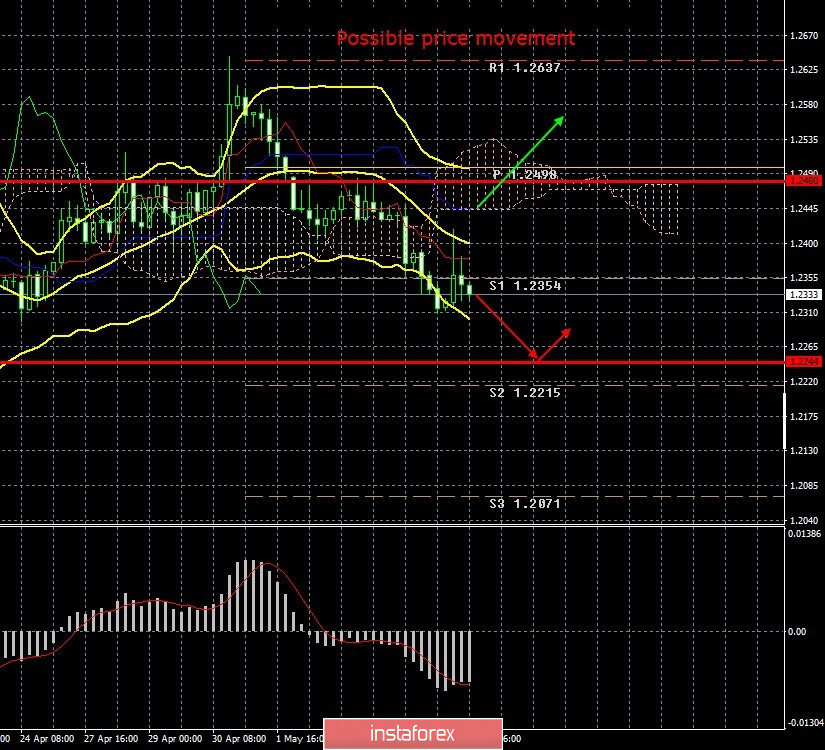Viewport: 825px width, 750px height.
Task: Click the current price 1.2333 tag
Action: coord(803,295)
